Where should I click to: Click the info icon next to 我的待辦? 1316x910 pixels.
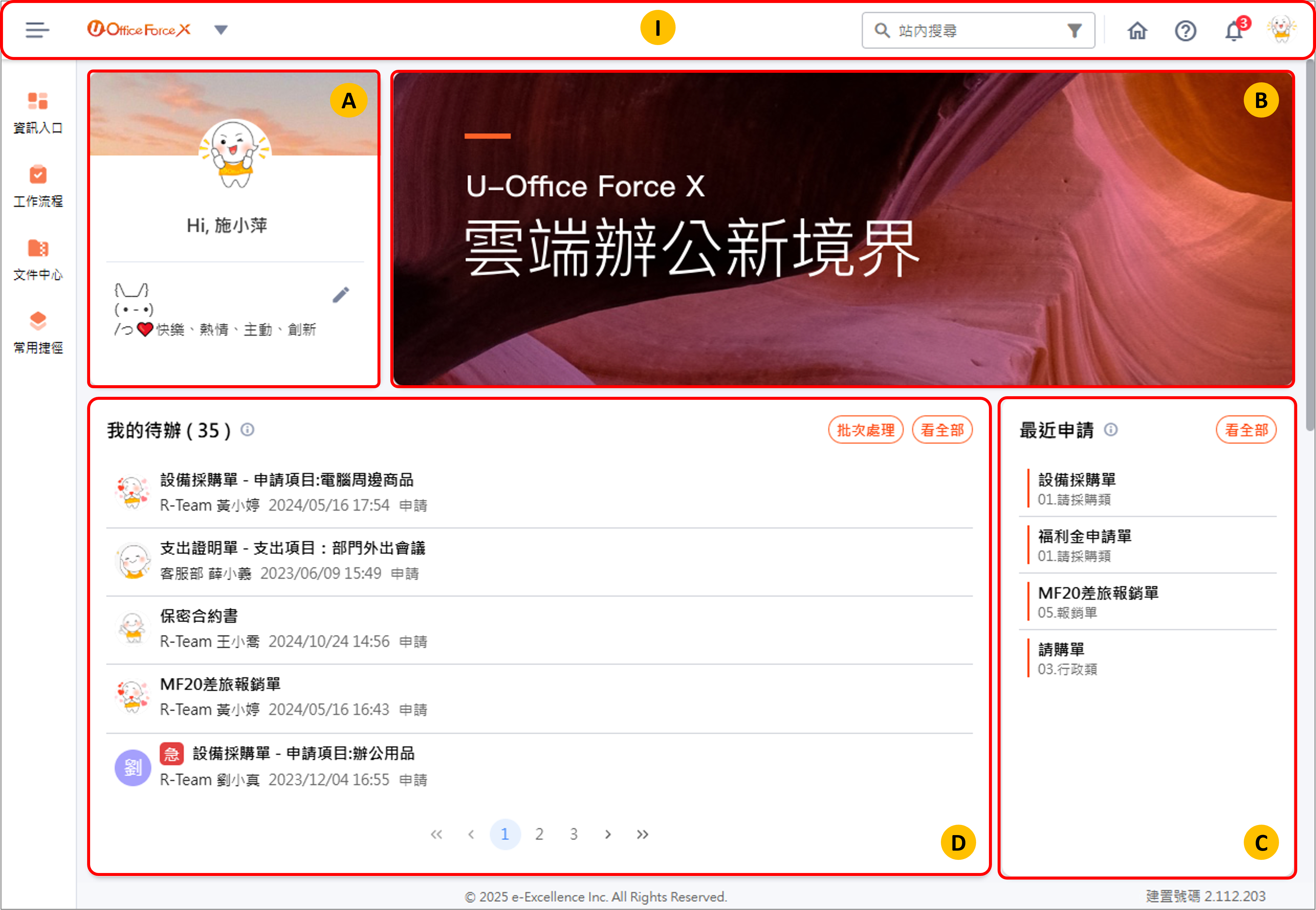click(247, 429)
